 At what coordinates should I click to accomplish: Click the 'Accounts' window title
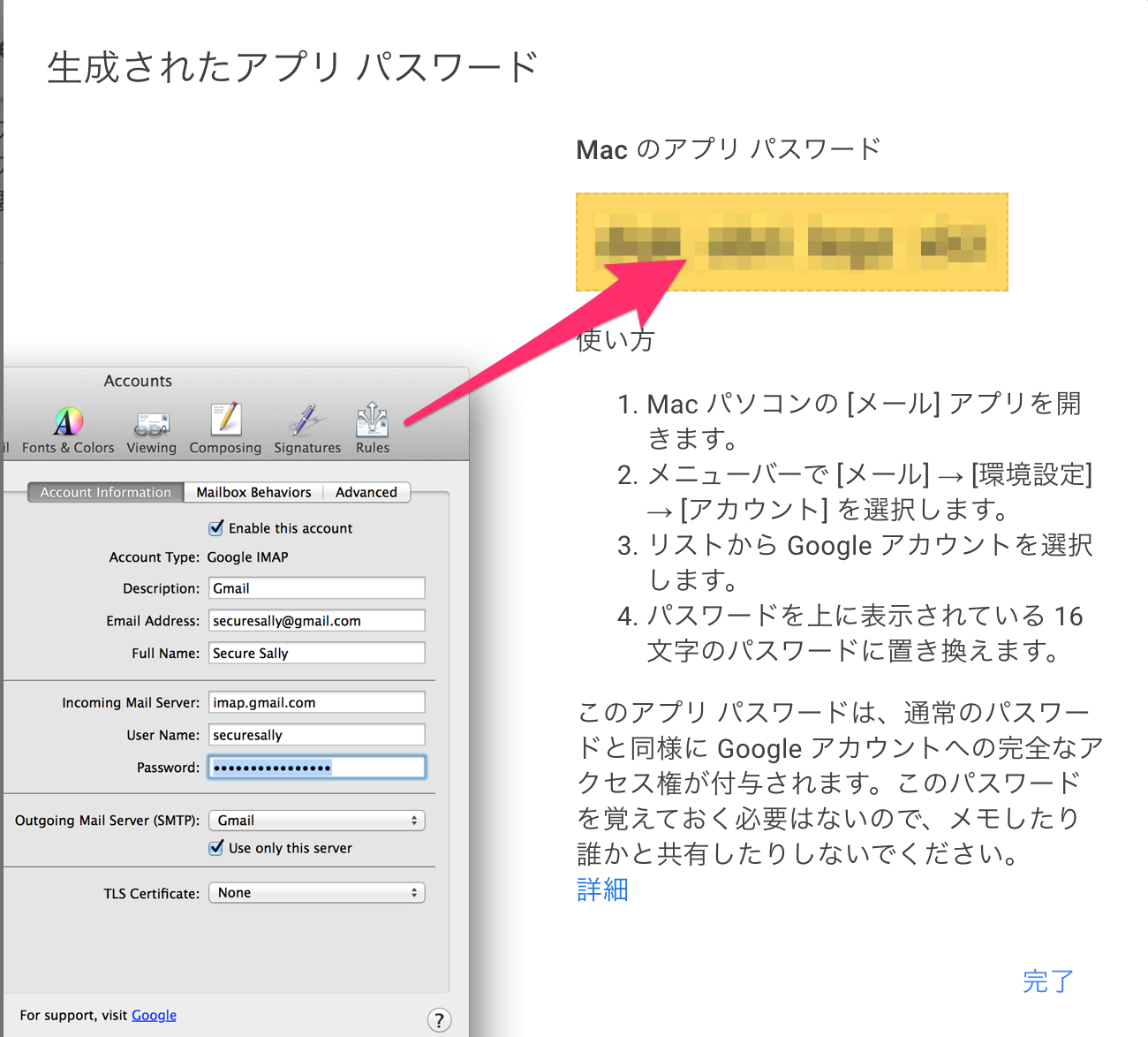pos(138,381)
